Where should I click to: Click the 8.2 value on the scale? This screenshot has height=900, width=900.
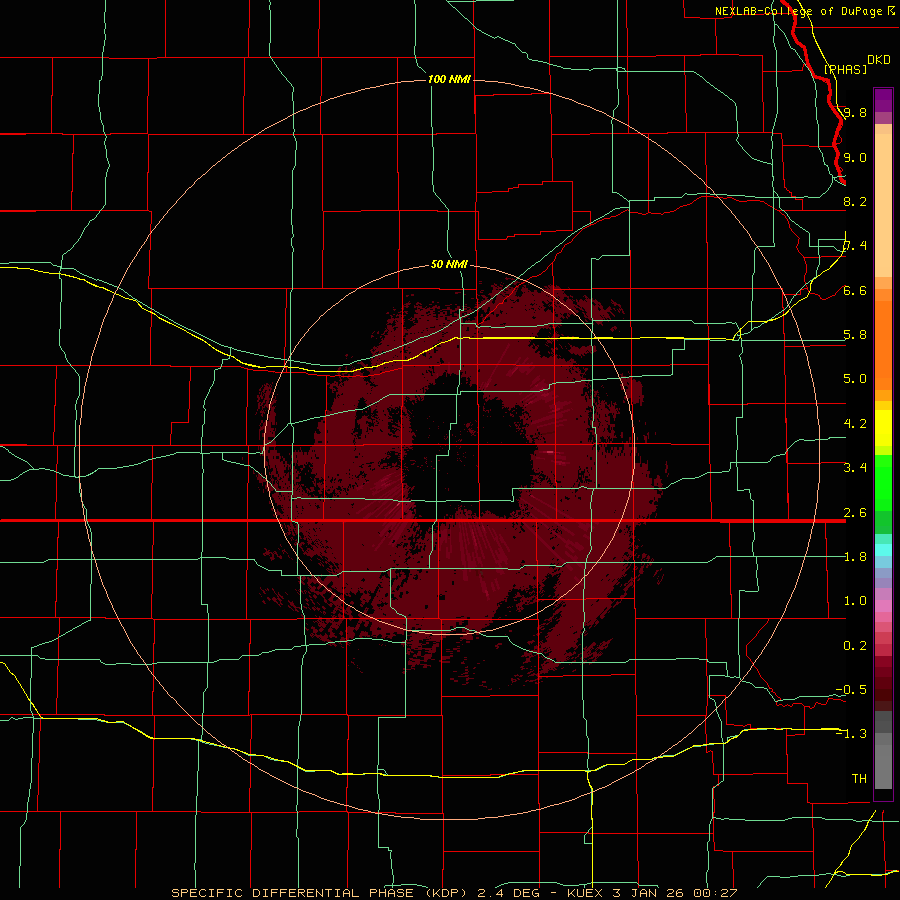[x=855, y=201]
